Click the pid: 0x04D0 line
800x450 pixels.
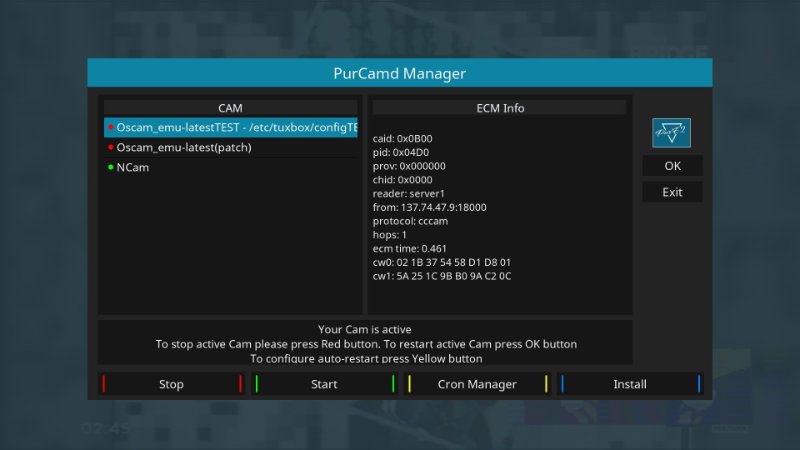click(401, 152)
